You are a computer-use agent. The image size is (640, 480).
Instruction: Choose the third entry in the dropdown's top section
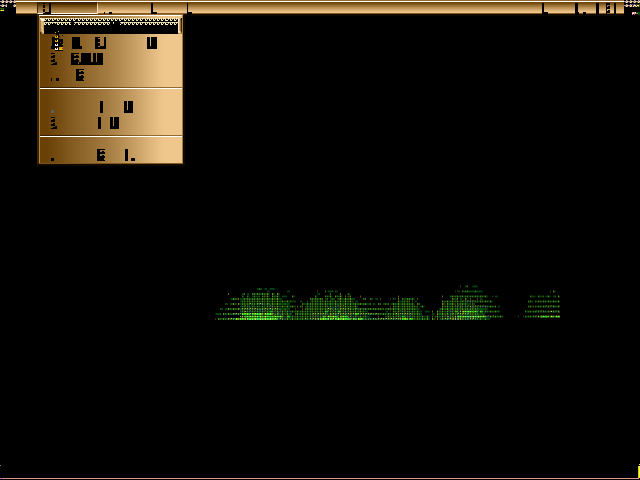(80, 75)
